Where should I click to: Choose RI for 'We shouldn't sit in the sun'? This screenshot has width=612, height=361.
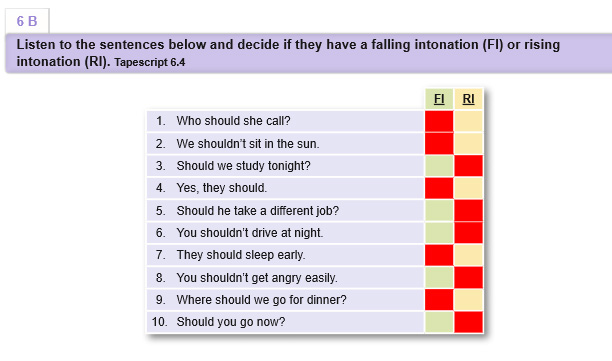[x=468, y=144]
